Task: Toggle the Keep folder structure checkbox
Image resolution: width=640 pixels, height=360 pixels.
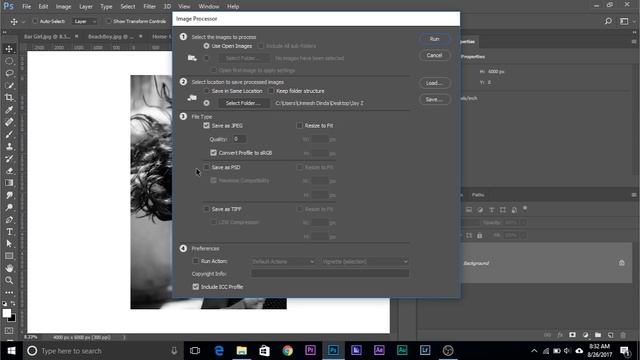Action: point(271,91)
